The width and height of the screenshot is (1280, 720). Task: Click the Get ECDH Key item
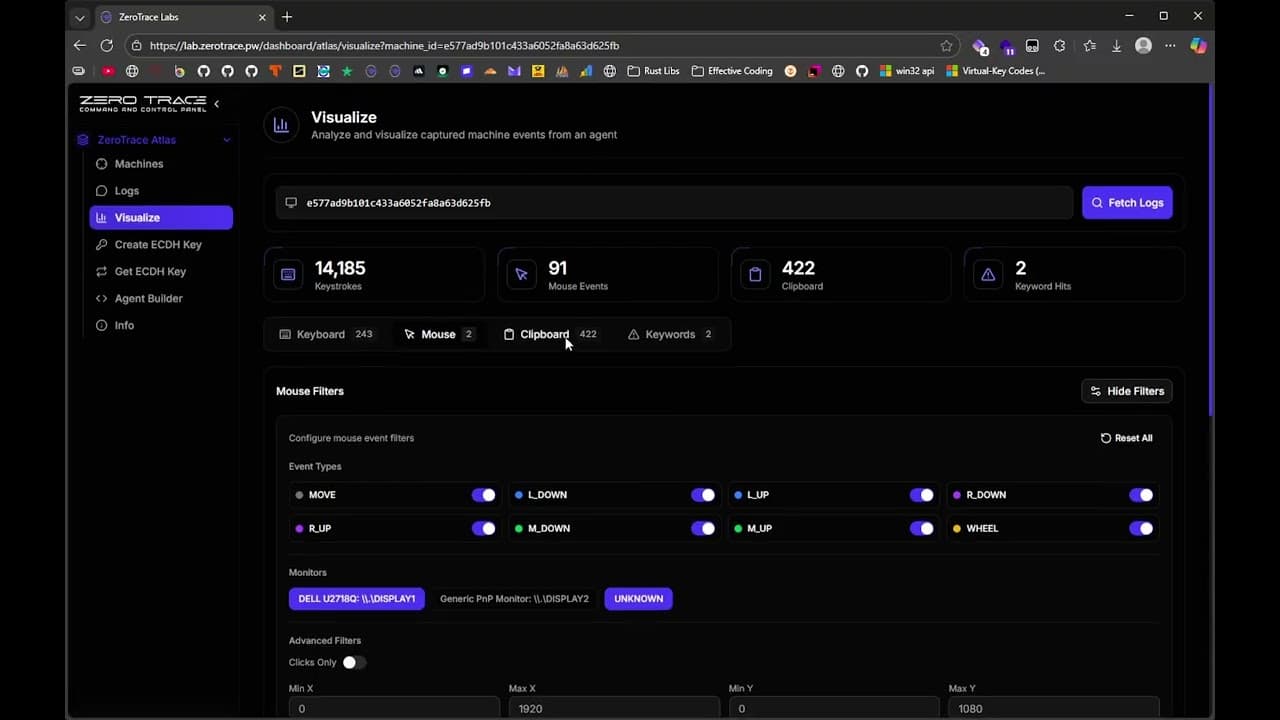pyautogui.click(x=150, y=272)
